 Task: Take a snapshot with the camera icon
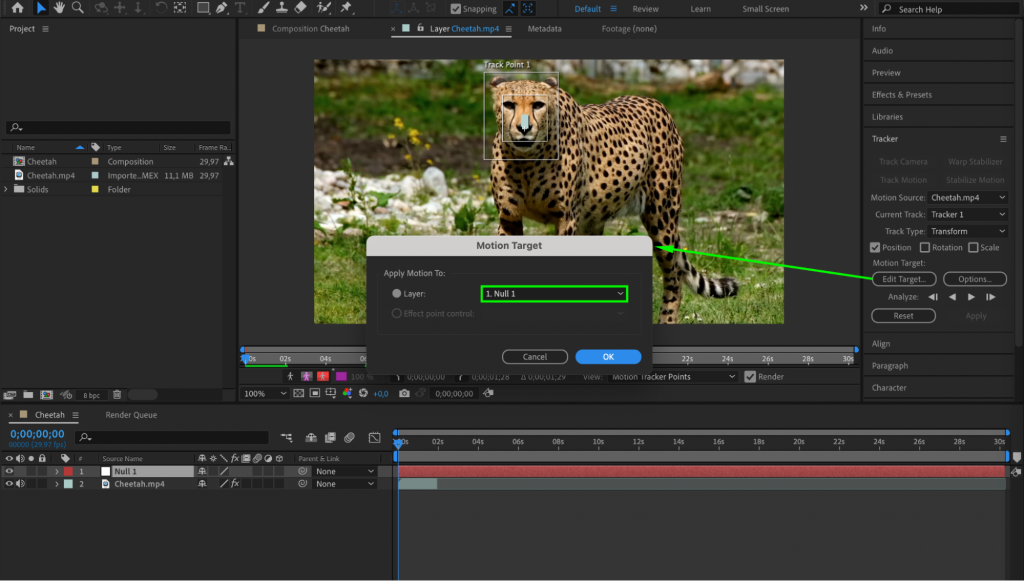click(x=404, y=393)
